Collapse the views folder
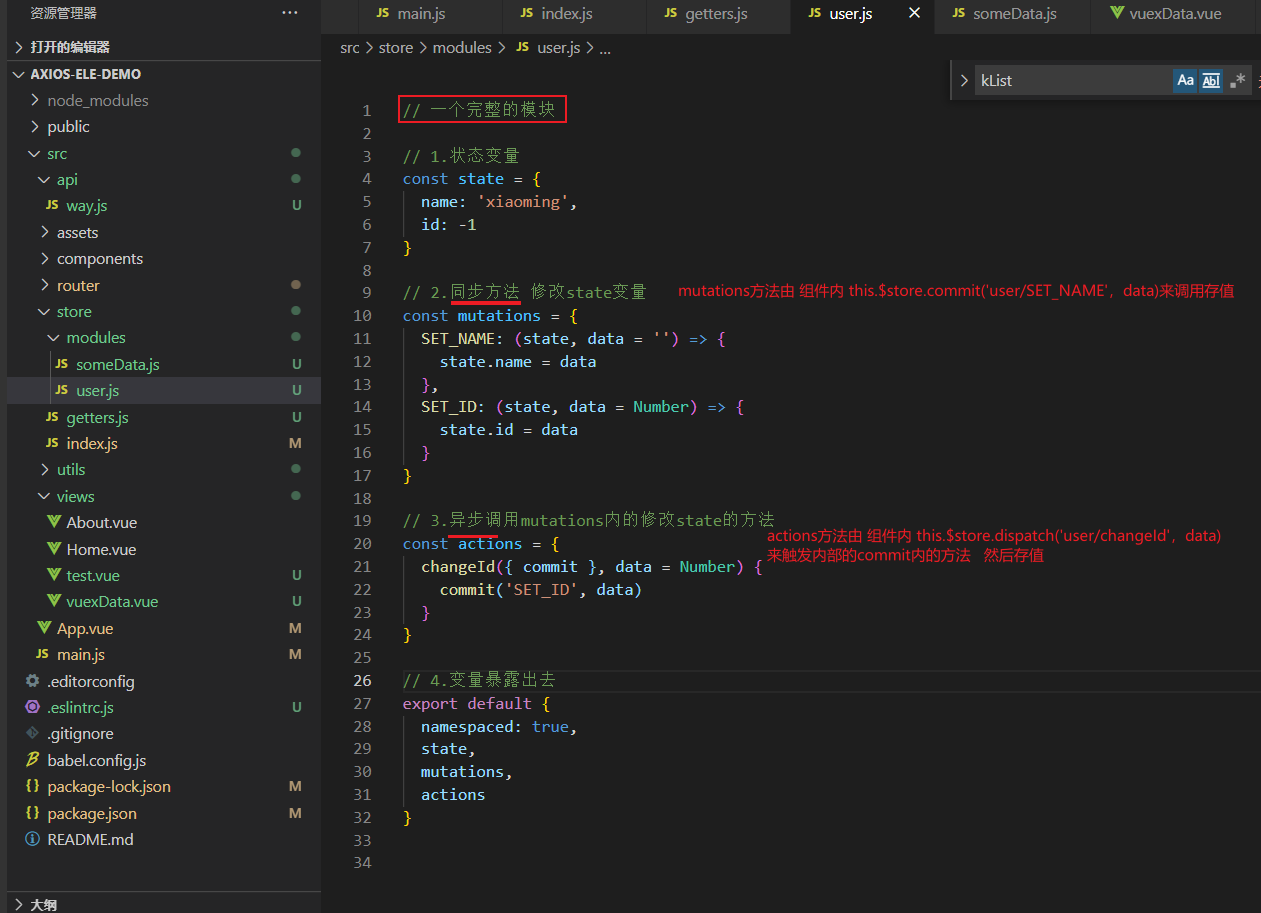The height and width of the screenshot is (913, 1261). tap(164, 496)
